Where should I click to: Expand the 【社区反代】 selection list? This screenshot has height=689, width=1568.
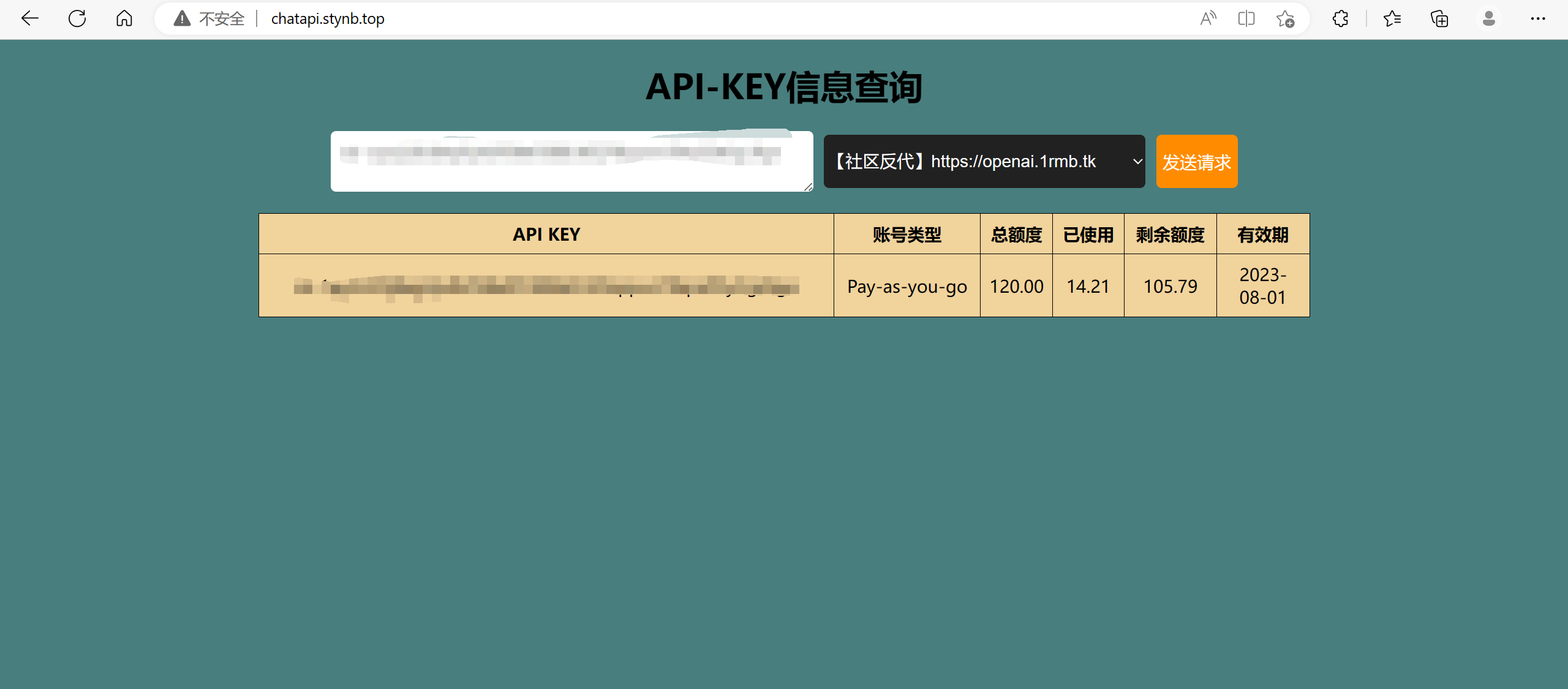(x=1137, y=161)
